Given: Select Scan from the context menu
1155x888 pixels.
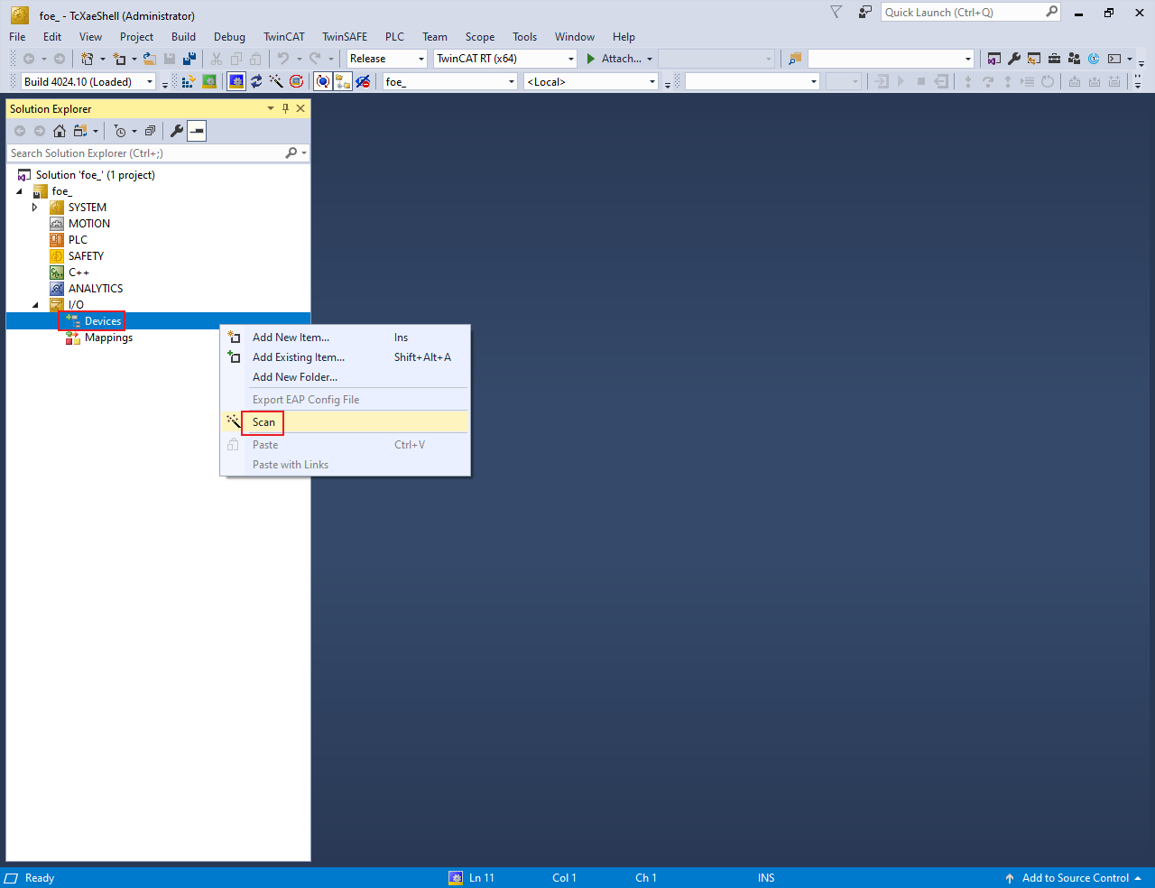Looking at the screenshot, I should tap(264, 422).
